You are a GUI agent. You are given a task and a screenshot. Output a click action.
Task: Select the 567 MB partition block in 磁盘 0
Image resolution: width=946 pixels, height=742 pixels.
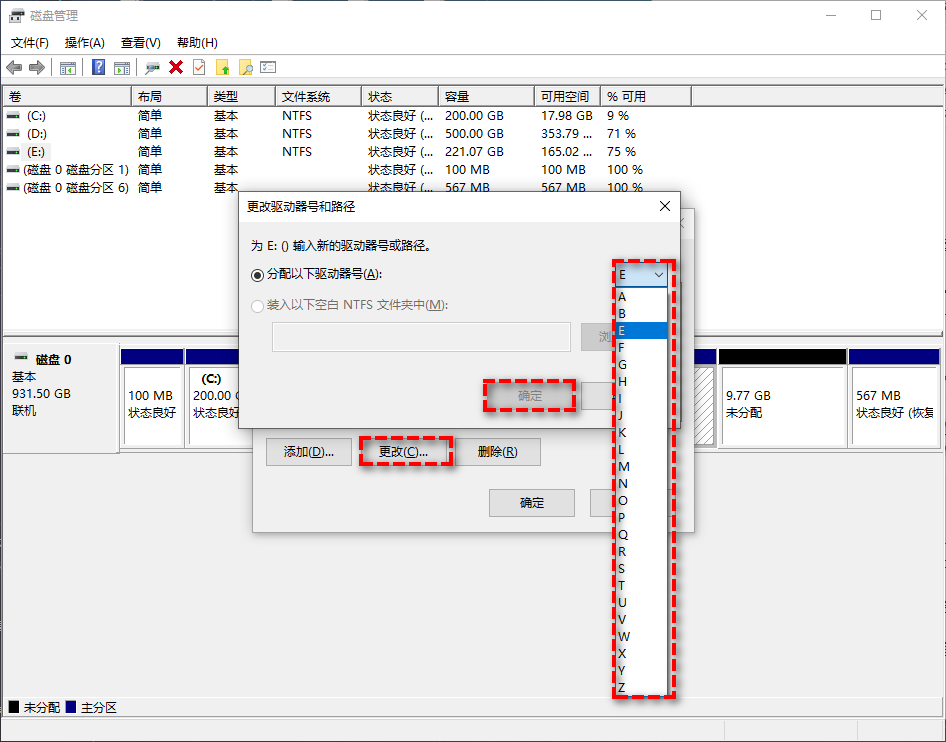[894, 398]
